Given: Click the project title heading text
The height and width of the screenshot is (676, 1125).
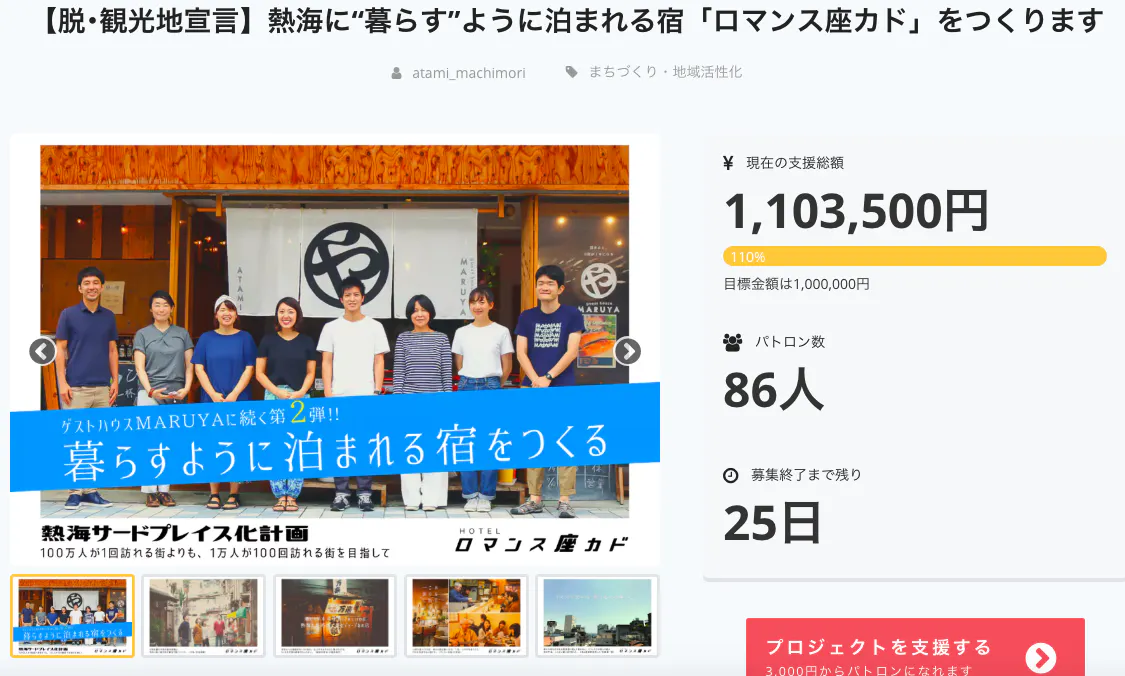Looking at the screenshot, I should coord(570,21).
